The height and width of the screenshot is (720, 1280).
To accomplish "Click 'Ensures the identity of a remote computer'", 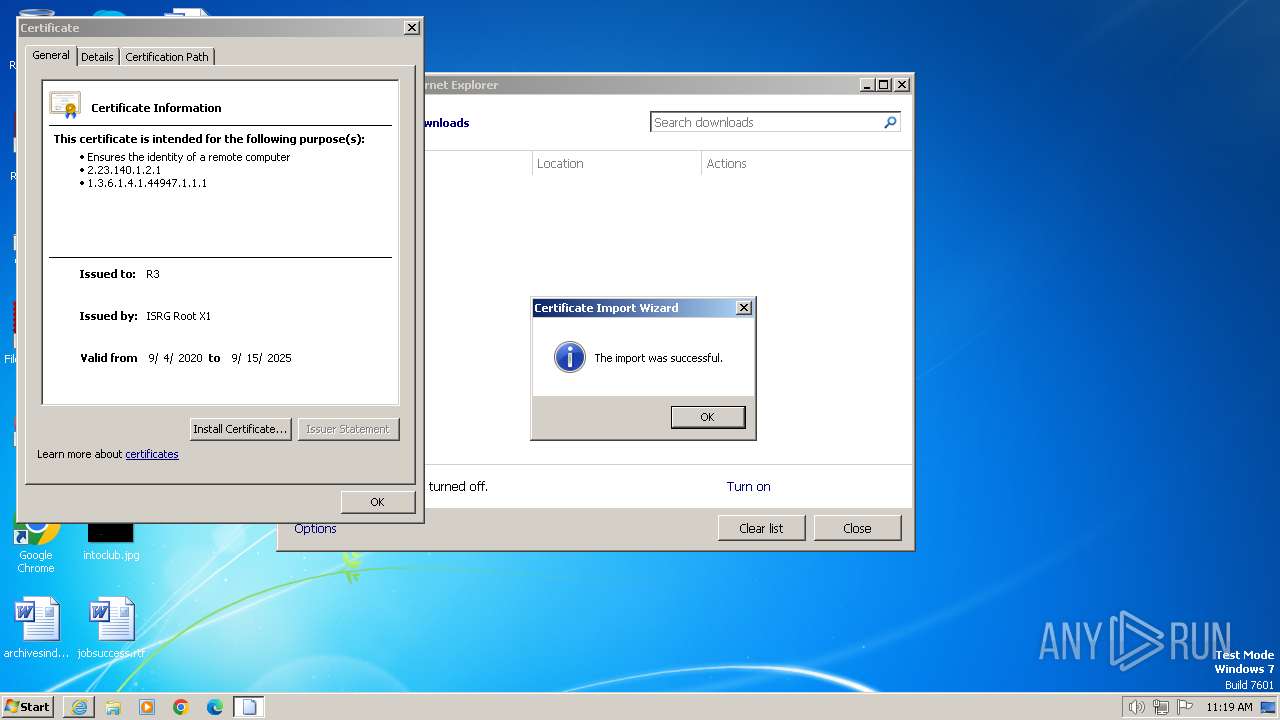I will 188,157.
